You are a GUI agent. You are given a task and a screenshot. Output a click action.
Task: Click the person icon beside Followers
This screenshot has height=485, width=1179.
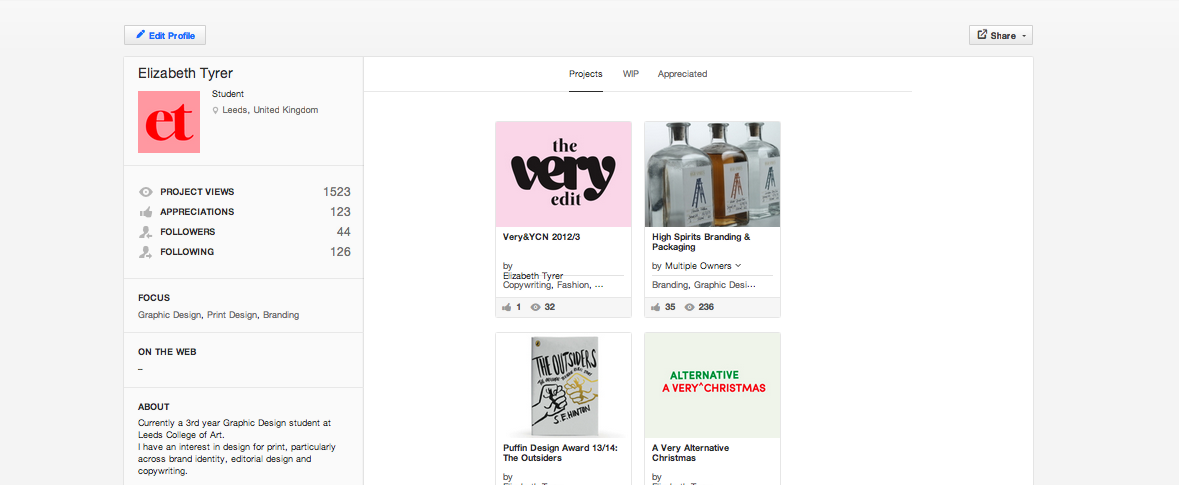point(146,232)
